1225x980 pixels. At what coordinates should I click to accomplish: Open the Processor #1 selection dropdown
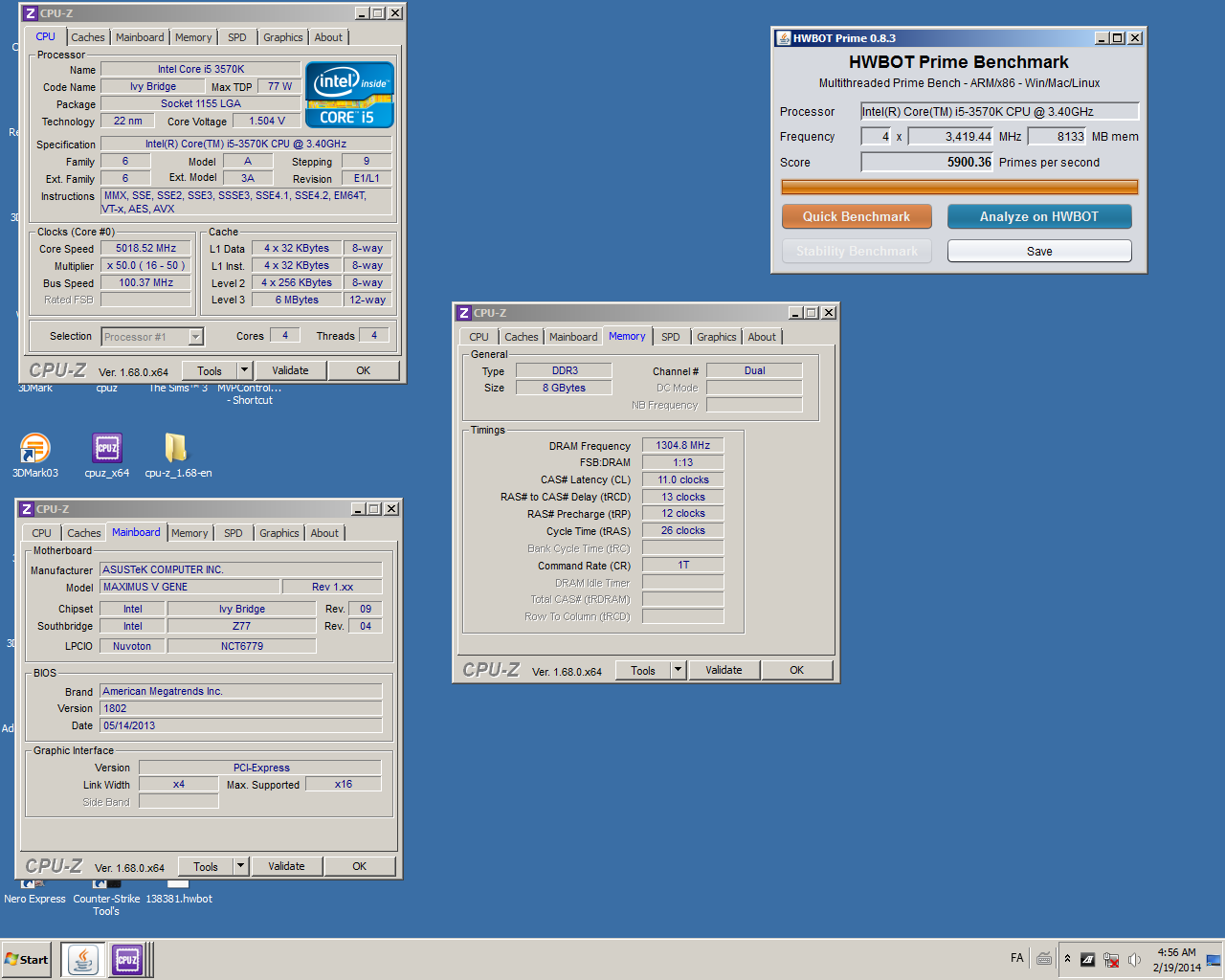click(152, 337)
